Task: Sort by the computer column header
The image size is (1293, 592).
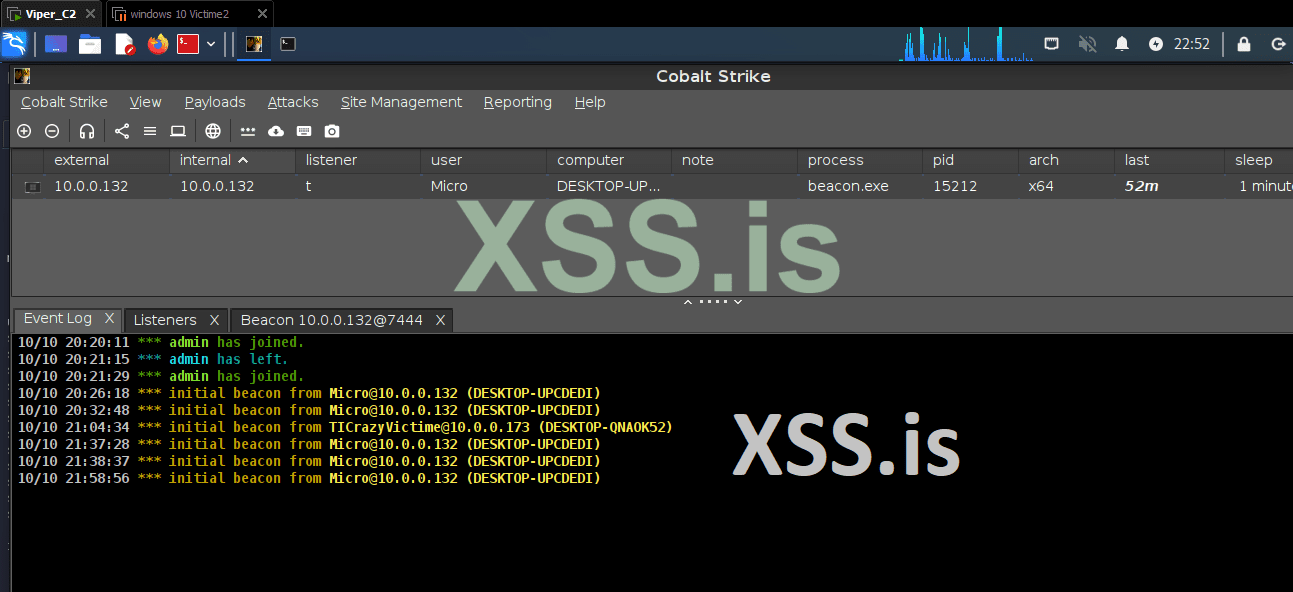Action: click(610, 160)
